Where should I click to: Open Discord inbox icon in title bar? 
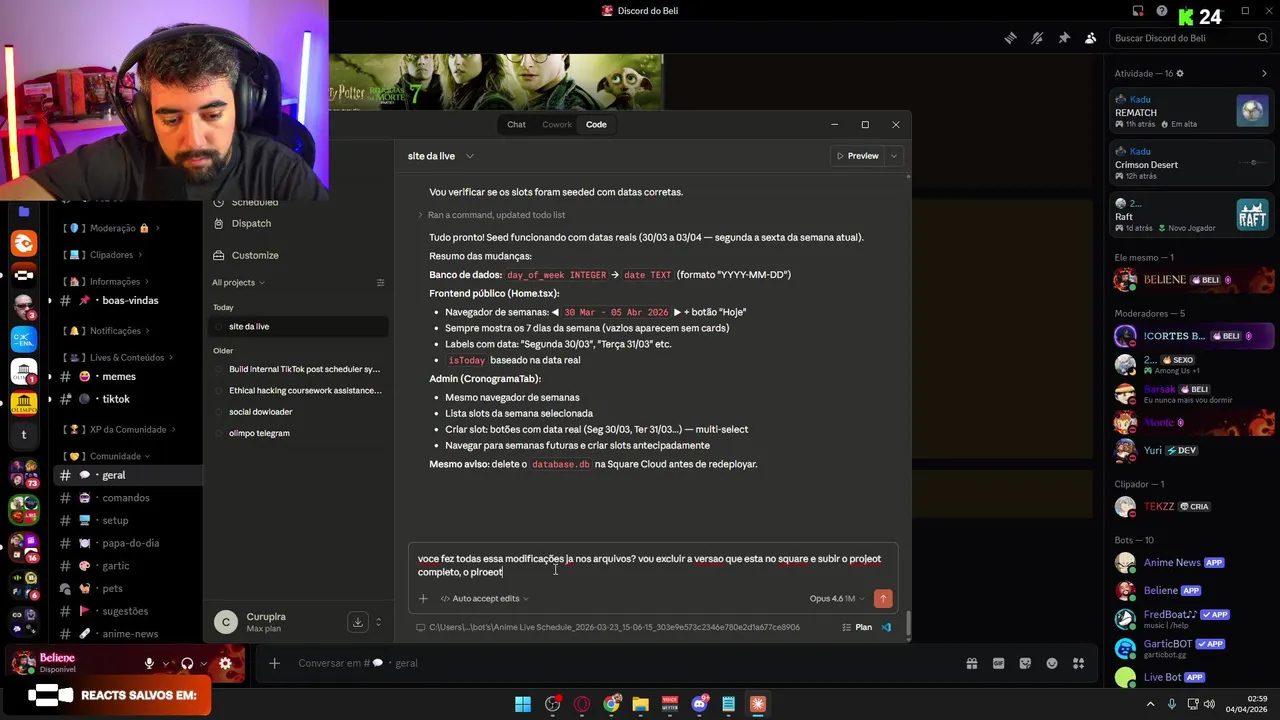tap(1138, 11)
